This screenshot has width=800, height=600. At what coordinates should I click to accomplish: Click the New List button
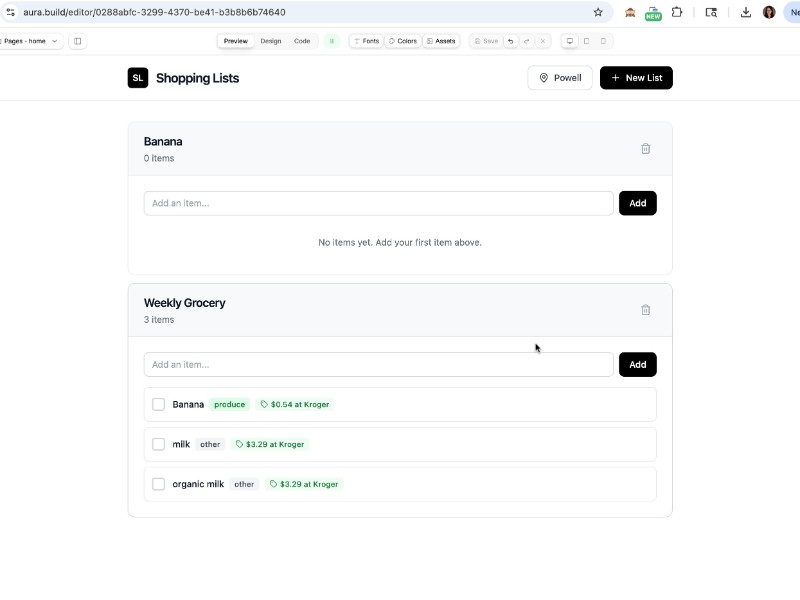(x=636, y=78)
